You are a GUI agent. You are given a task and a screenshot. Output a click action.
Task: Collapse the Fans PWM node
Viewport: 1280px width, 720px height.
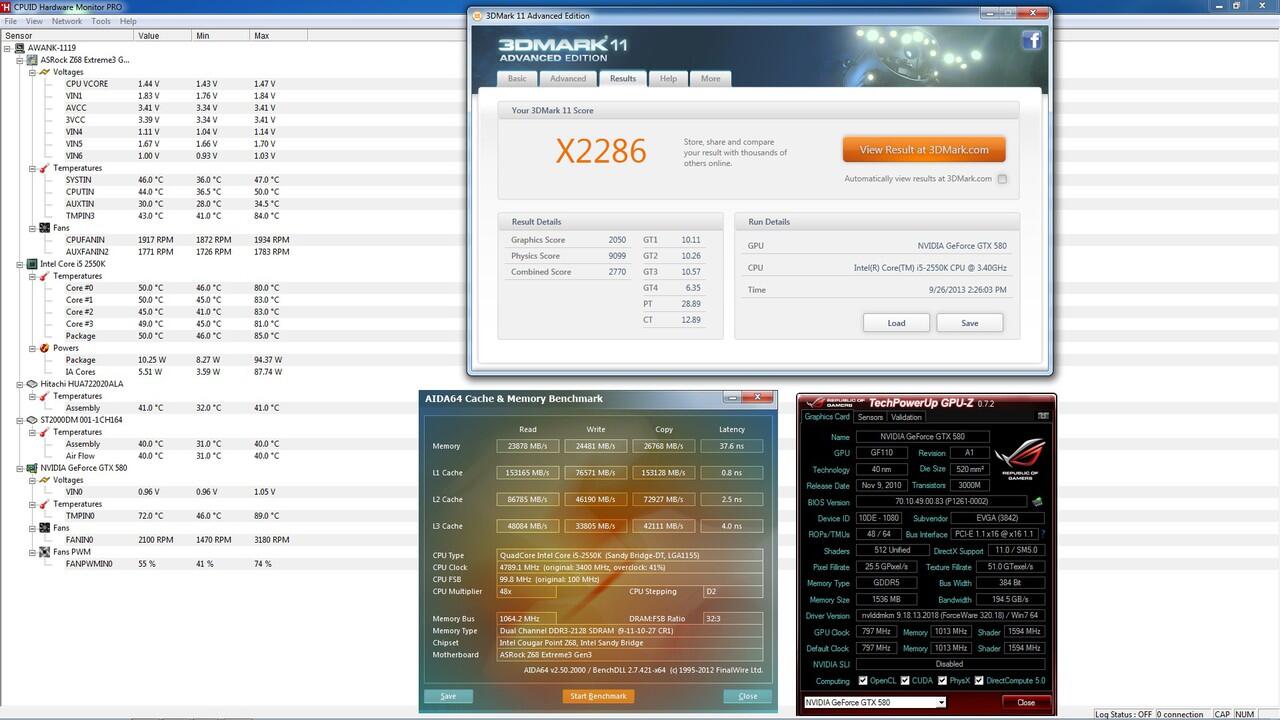32,552
